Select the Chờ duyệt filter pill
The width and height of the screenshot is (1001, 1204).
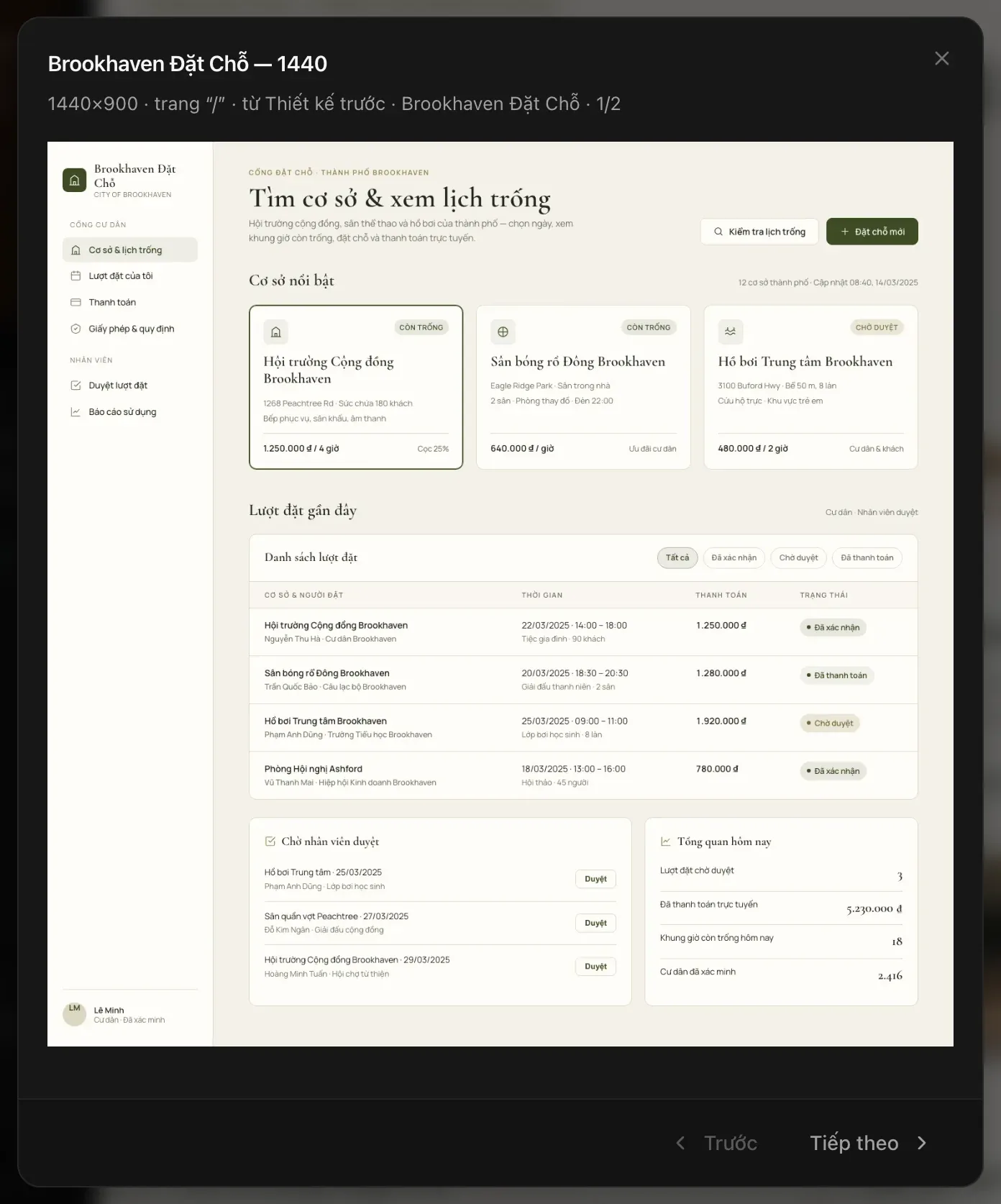798,558
